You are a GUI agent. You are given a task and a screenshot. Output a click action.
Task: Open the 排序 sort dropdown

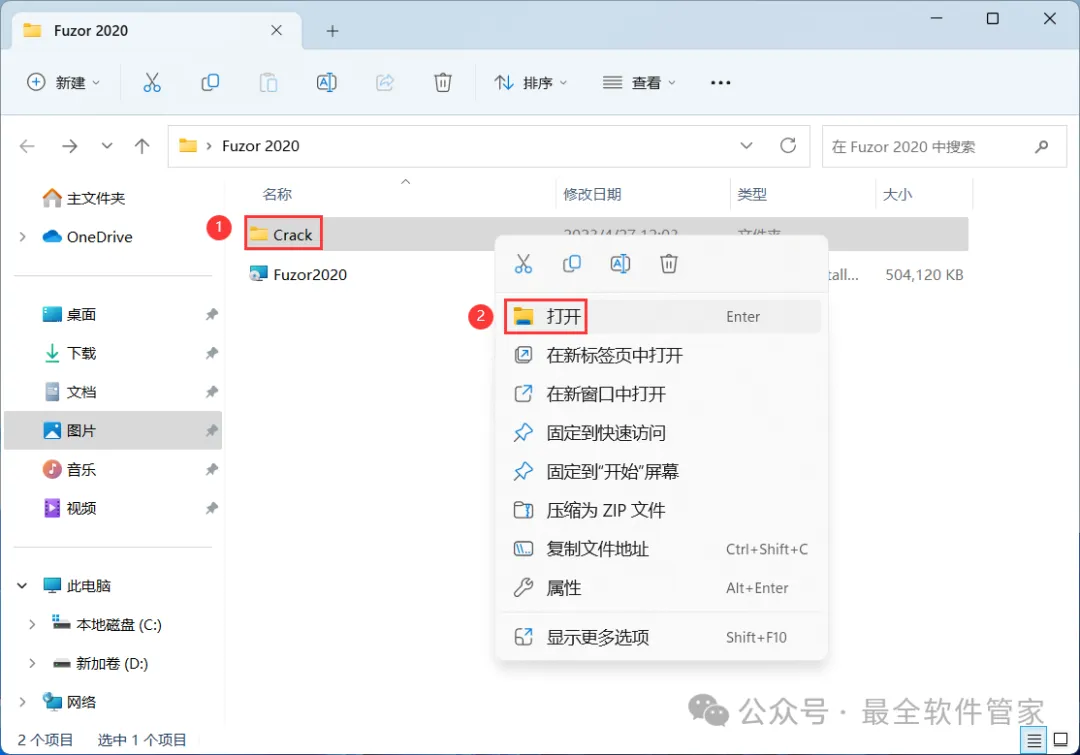point(530,83)
